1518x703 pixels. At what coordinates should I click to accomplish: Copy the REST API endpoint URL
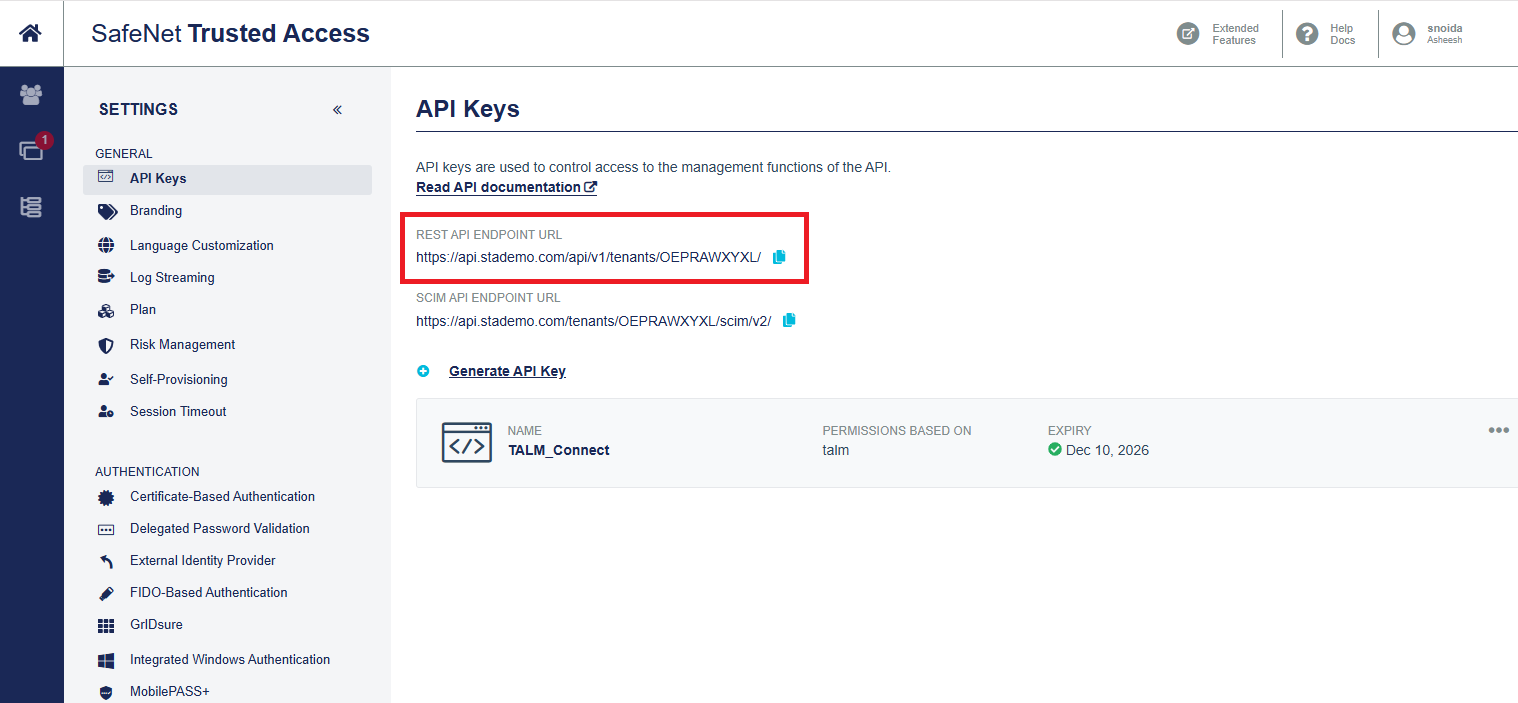click(779, 257)
